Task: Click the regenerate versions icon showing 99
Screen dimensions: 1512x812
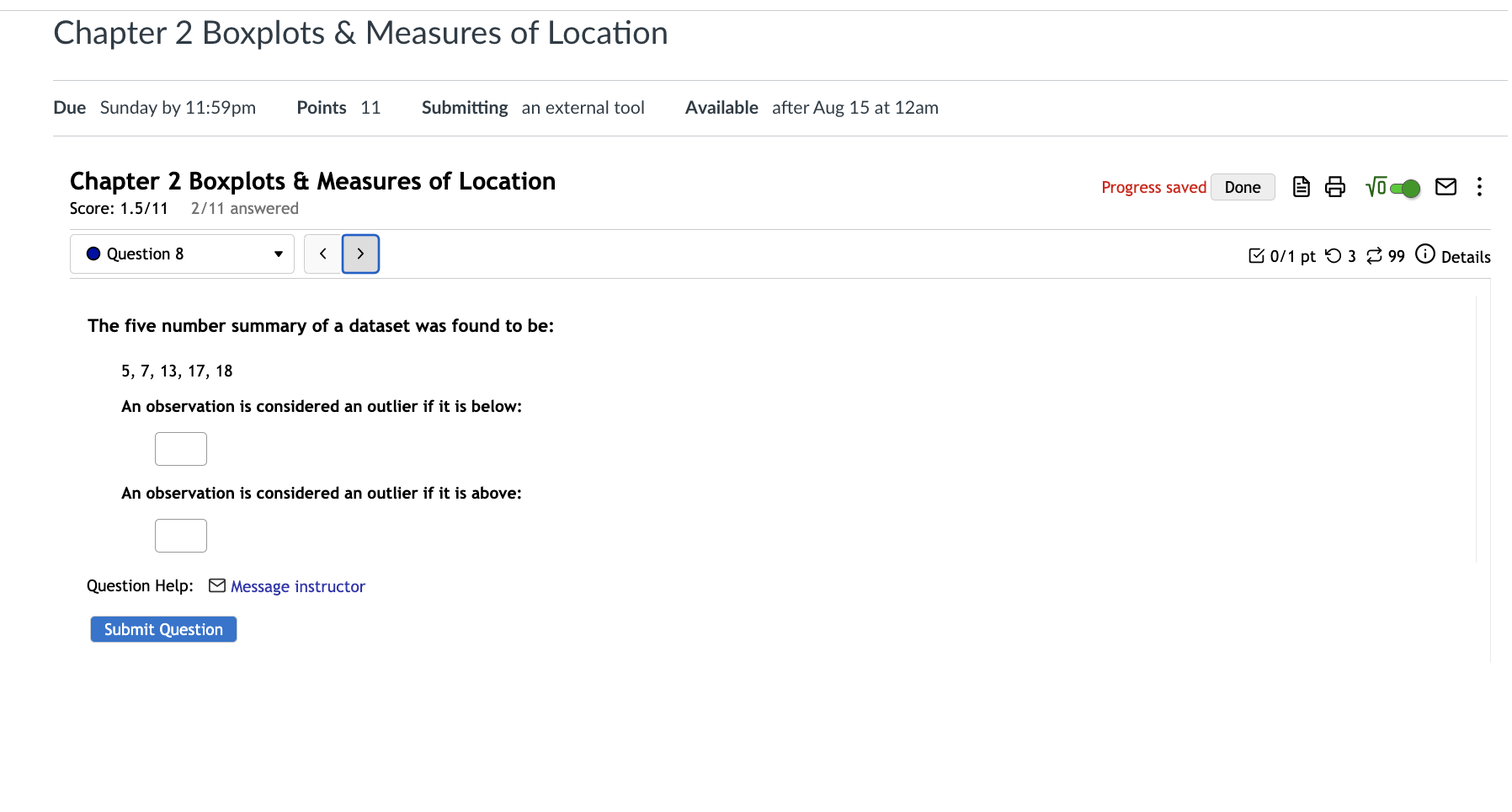Action: (x=1374, y=255)
